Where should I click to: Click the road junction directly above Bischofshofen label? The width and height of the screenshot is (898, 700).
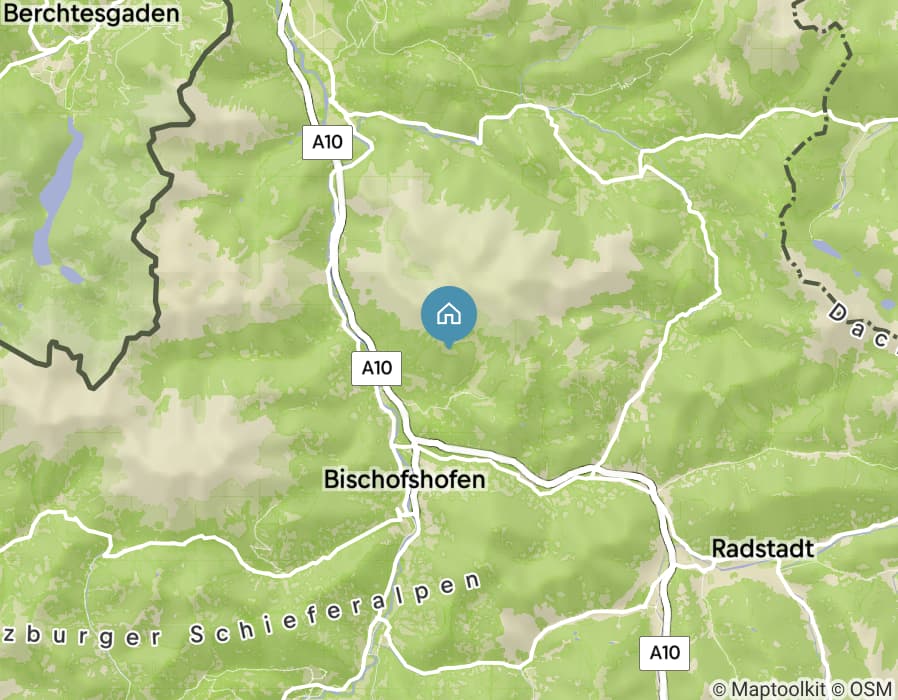click(414, 442)
